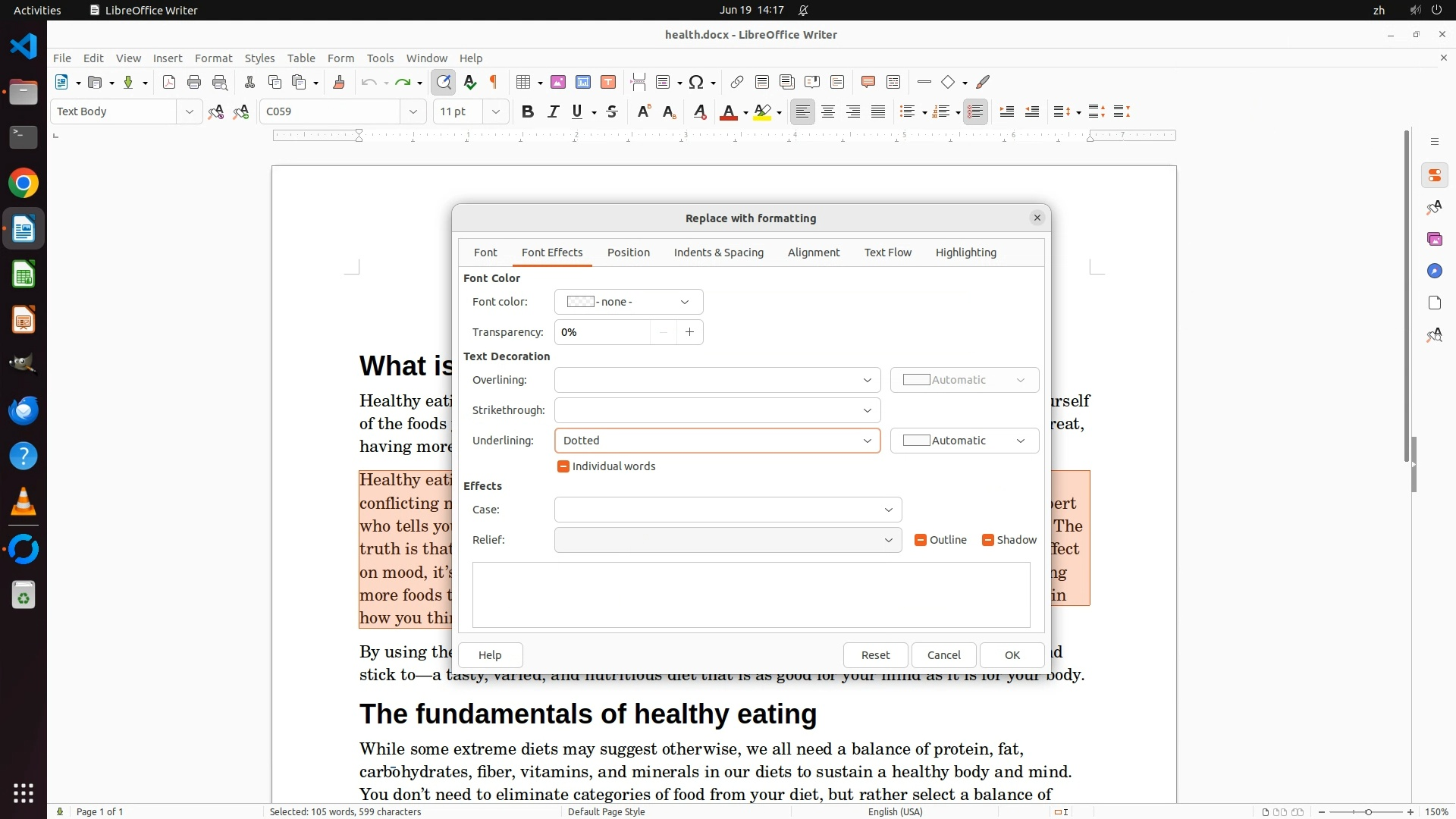Image resolution: width=1456 pixels, height=819 pixels.
Task: Open the Underlining dropdown showing Dotted
Action: (717, 441)
